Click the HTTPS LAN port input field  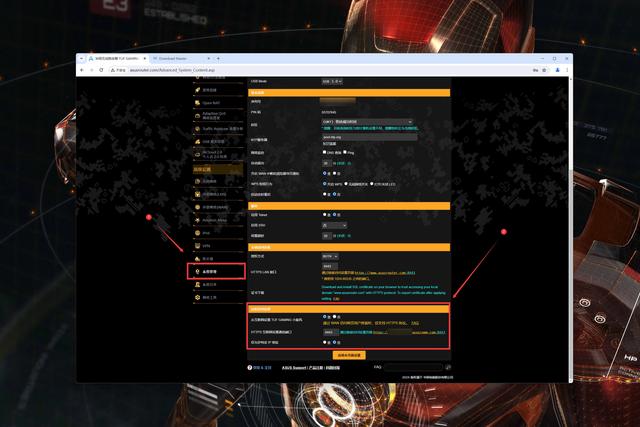click(329, 266)
